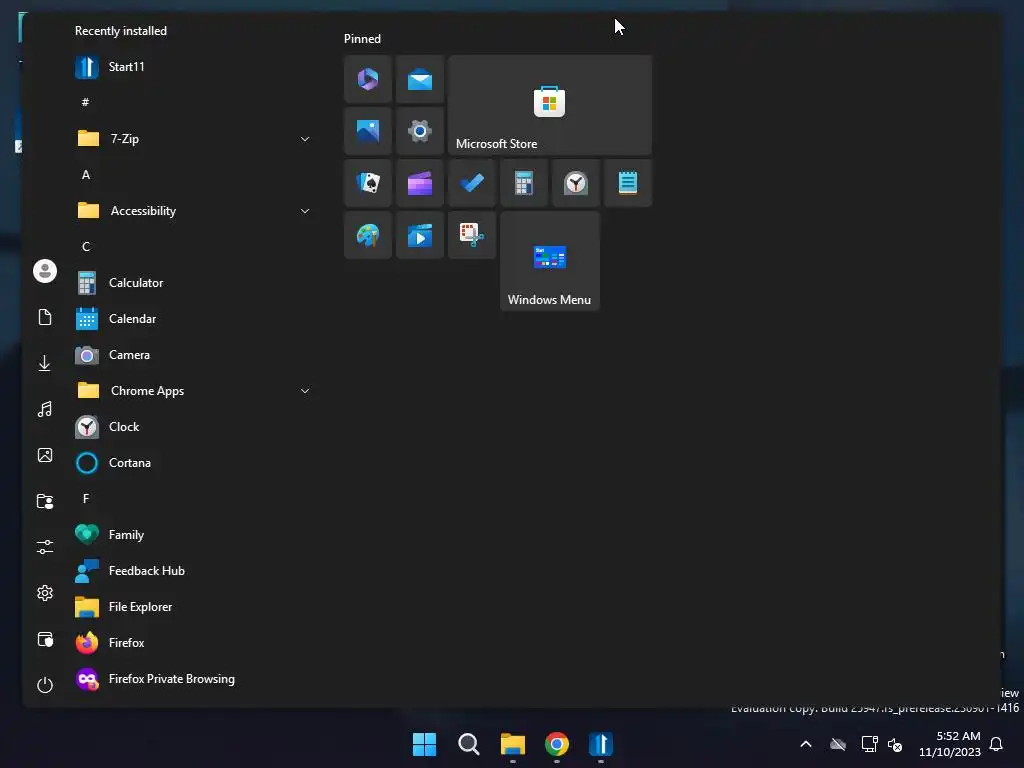Open Music folder from the sidebar
Screen dimensions: 1024x768
click(x=45, y=409)
